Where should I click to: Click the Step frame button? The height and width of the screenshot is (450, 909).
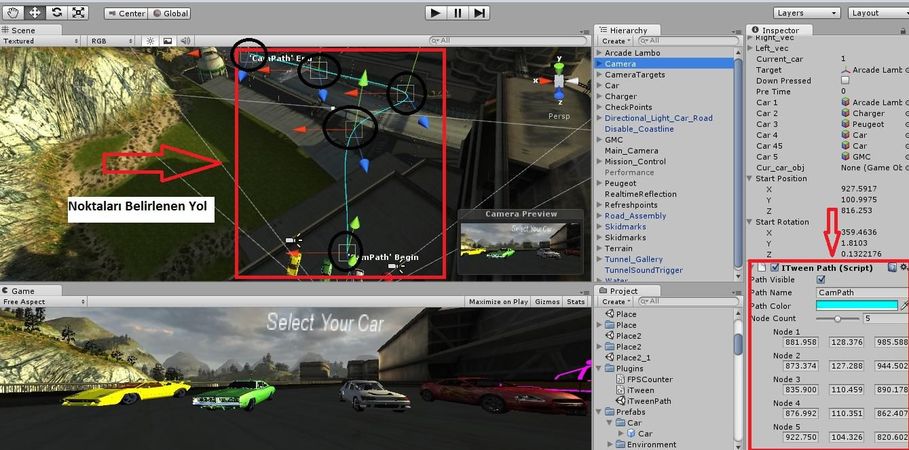480,13
